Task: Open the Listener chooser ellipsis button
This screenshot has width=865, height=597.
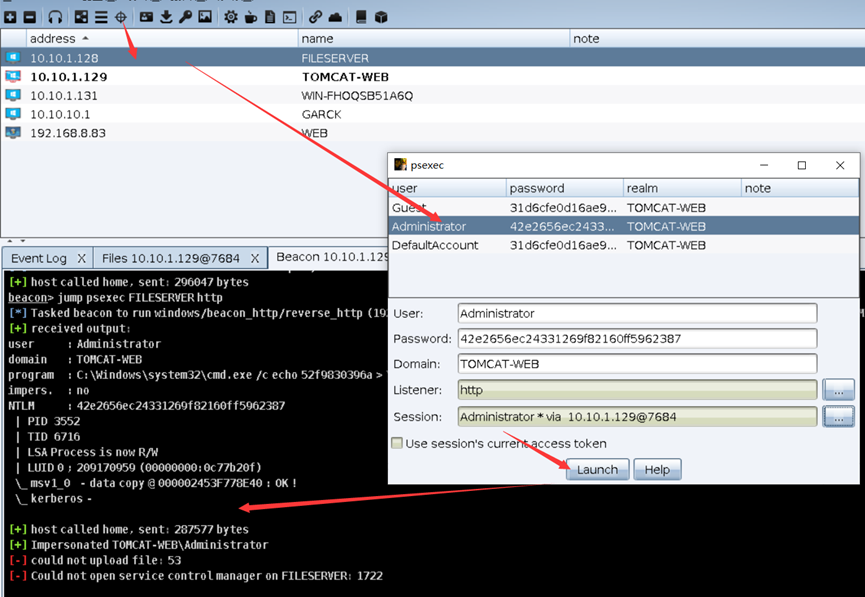Action: 839,390
